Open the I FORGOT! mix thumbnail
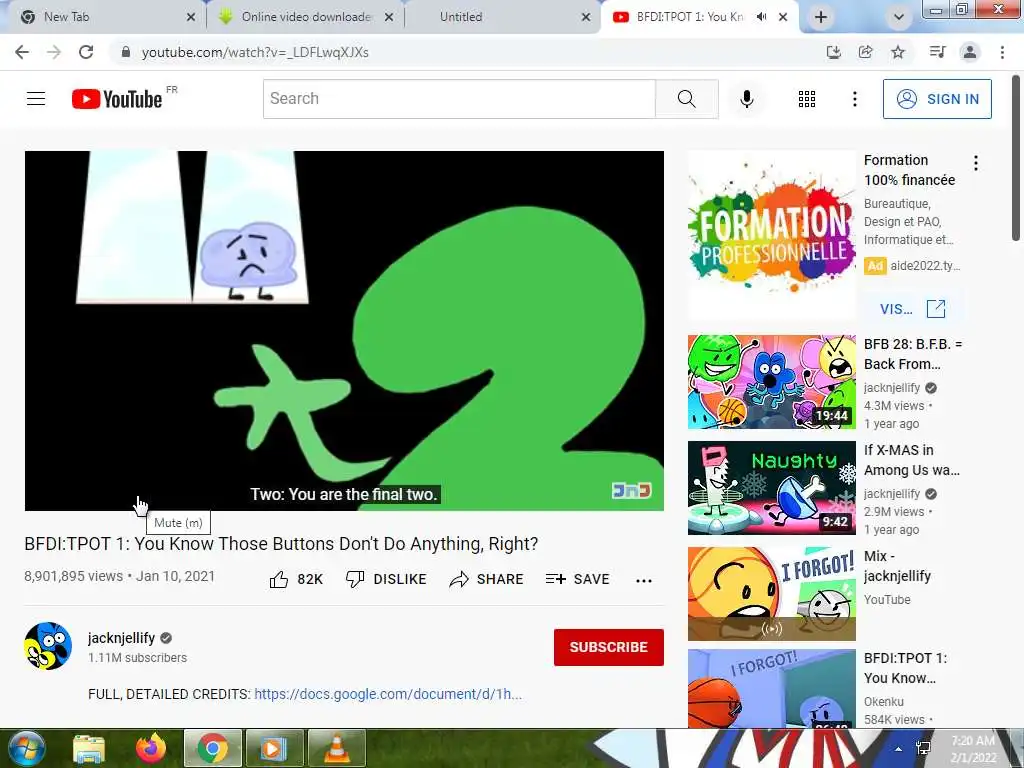 (x=771, y=594)
